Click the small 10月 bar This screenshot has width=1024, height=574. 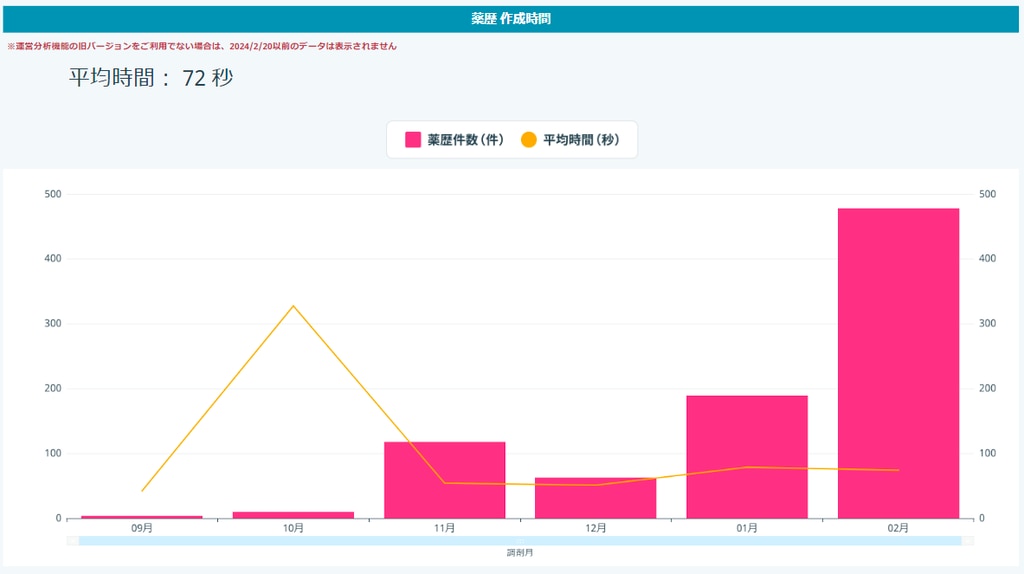(x=293, y=515)
